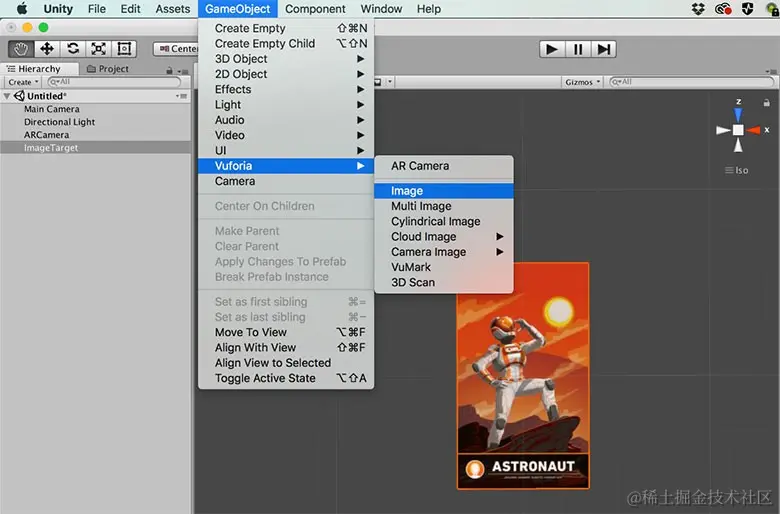Select Camera in GameObject menu
780x514 pixels.
point(286,181)
